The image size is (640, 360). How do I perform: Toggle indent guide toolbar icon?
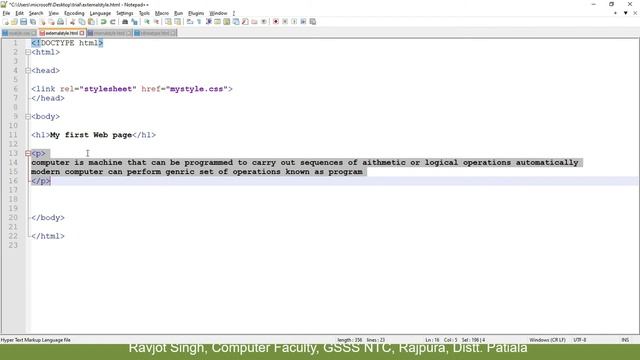tap(209, 22)
